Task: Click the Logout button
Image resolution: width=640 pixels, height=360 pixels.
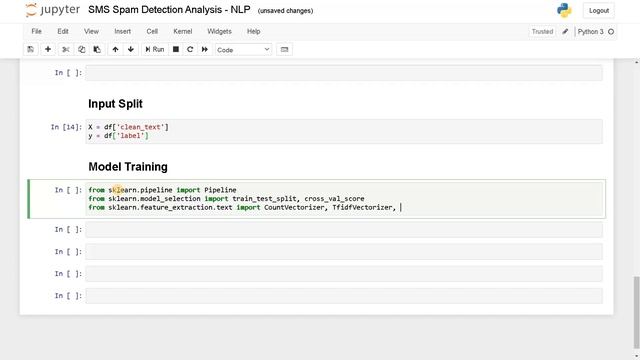Action: pos(599,11)
